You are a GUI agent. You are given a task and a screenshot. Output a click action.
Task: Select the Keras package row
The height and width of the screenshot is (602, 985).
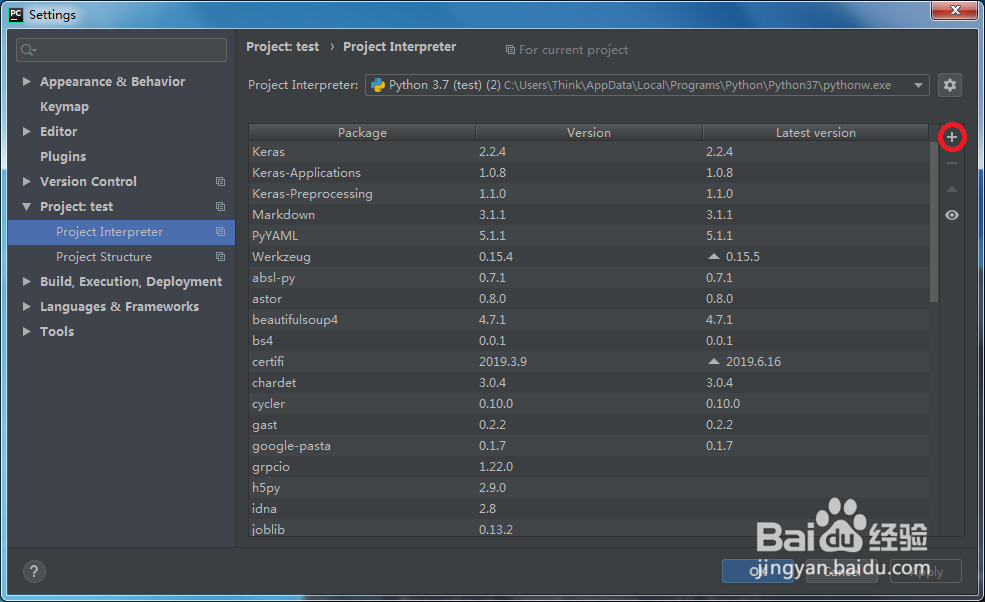pyautogui.click(x=589, y=151)
